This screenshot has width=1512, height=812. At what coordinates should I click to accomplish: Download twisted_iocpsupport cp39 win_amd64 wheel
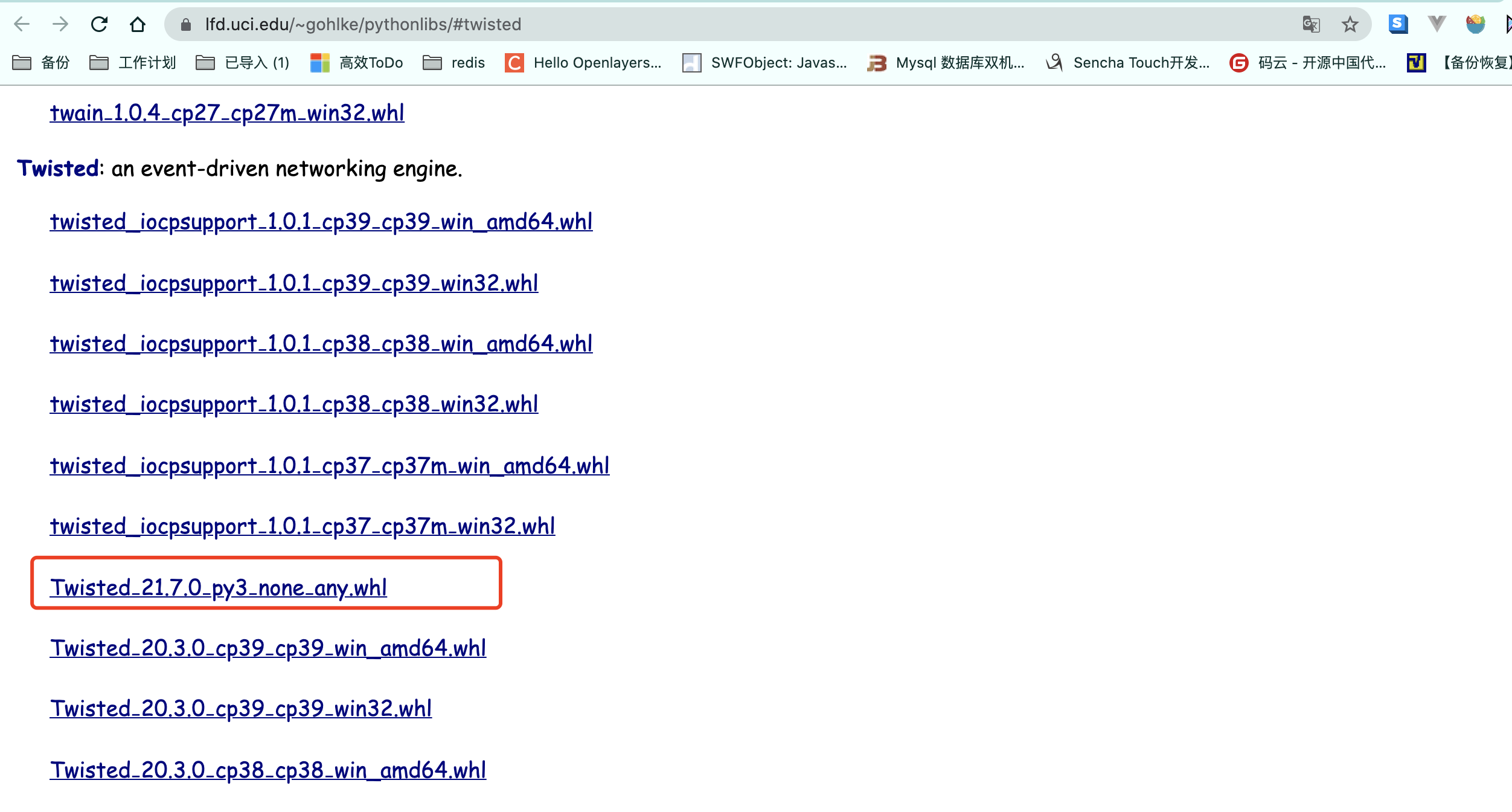coord(321,222)
